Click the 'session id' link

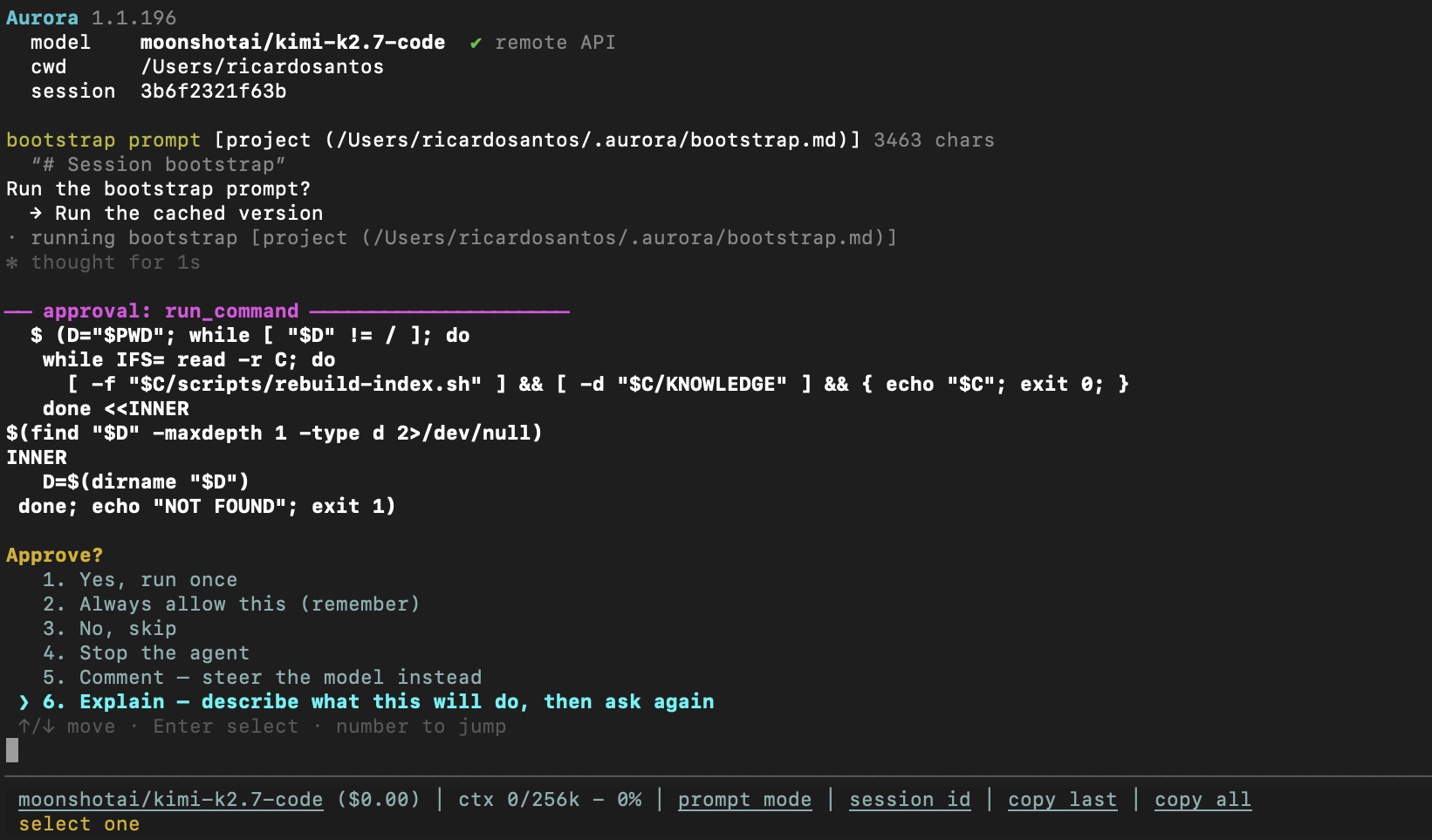click(909, 800)
